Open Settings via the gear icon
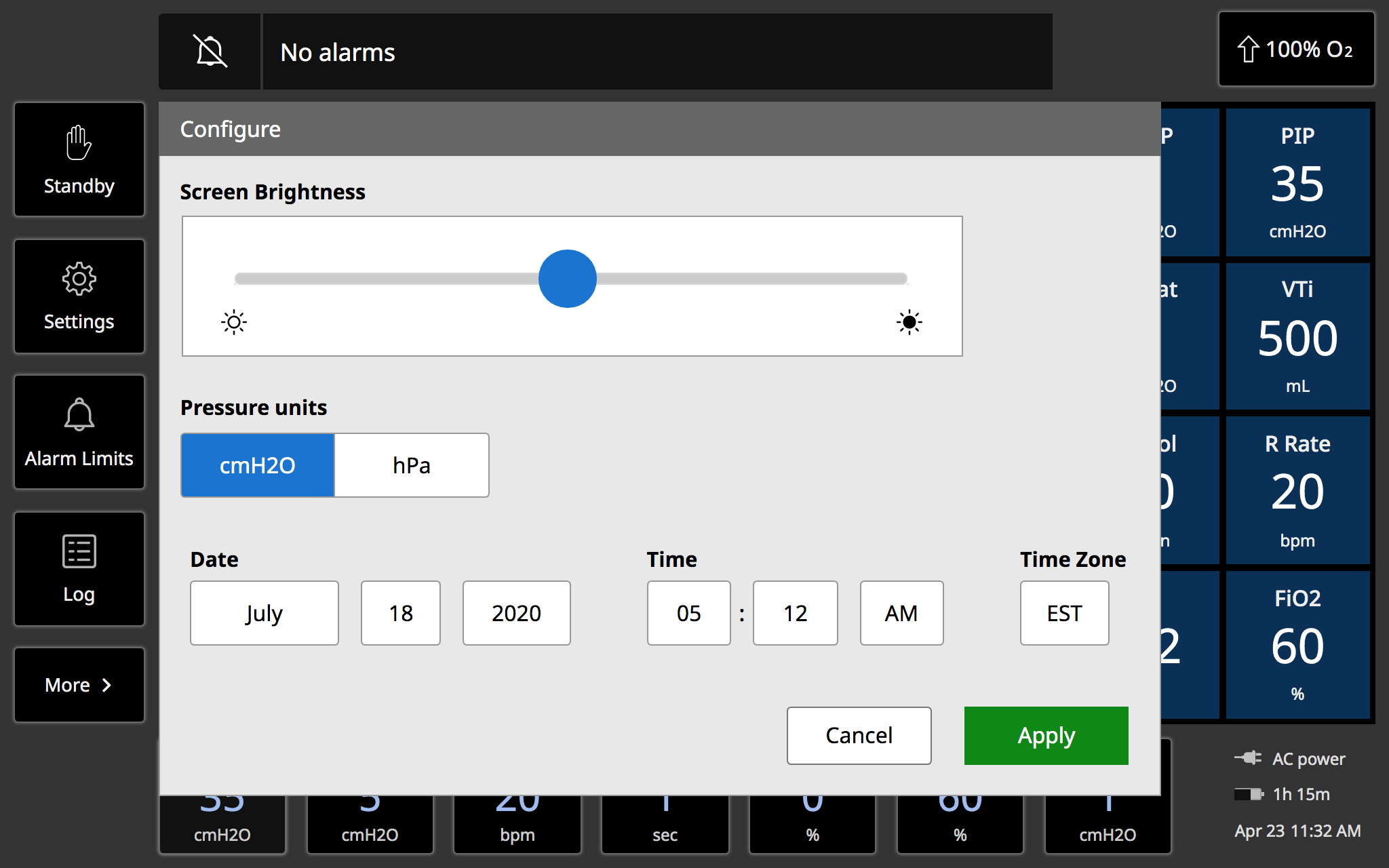 (x=79, y=279)
